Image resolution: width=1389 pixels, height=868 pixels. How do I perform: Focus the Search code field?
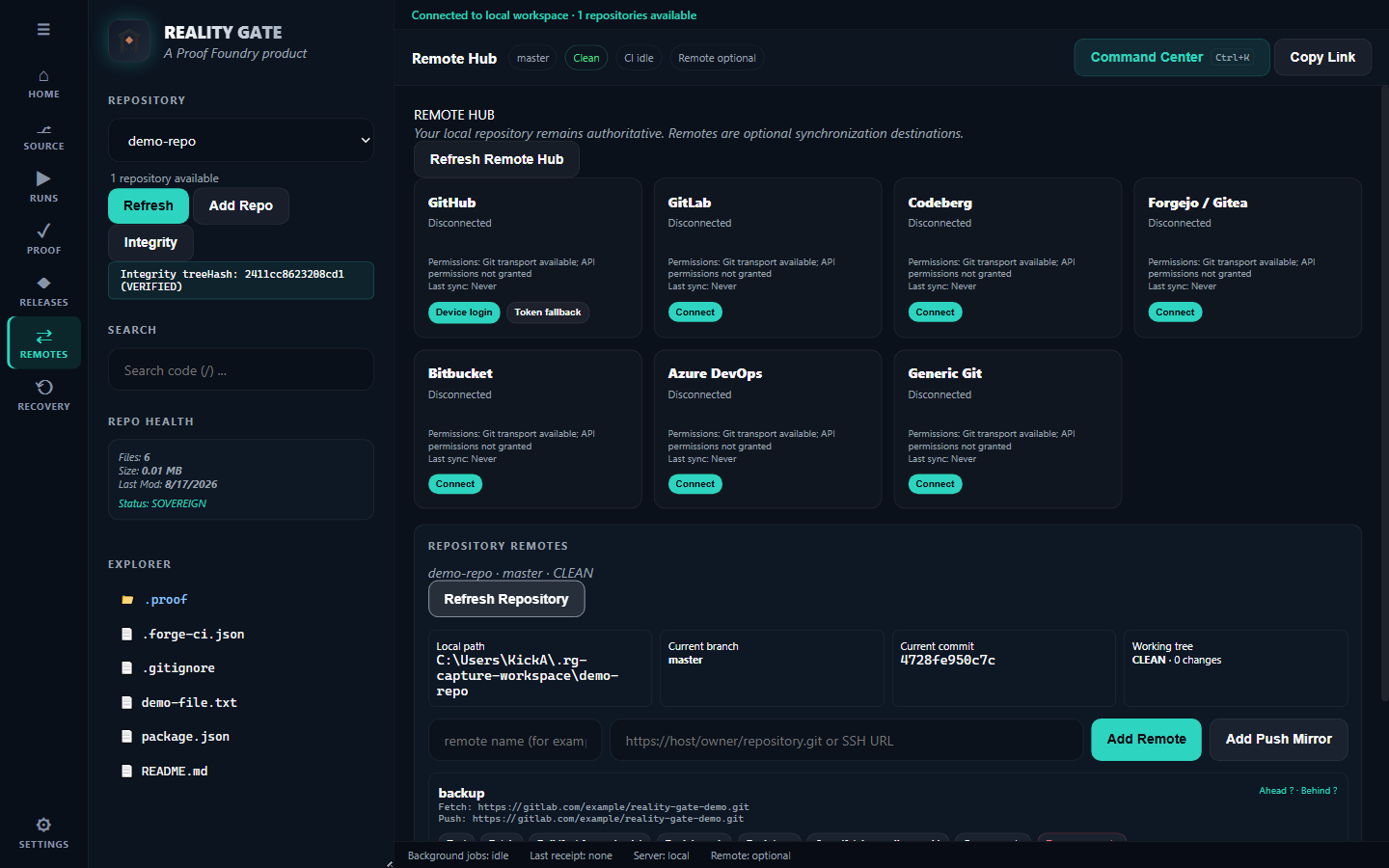pos(241,369)
